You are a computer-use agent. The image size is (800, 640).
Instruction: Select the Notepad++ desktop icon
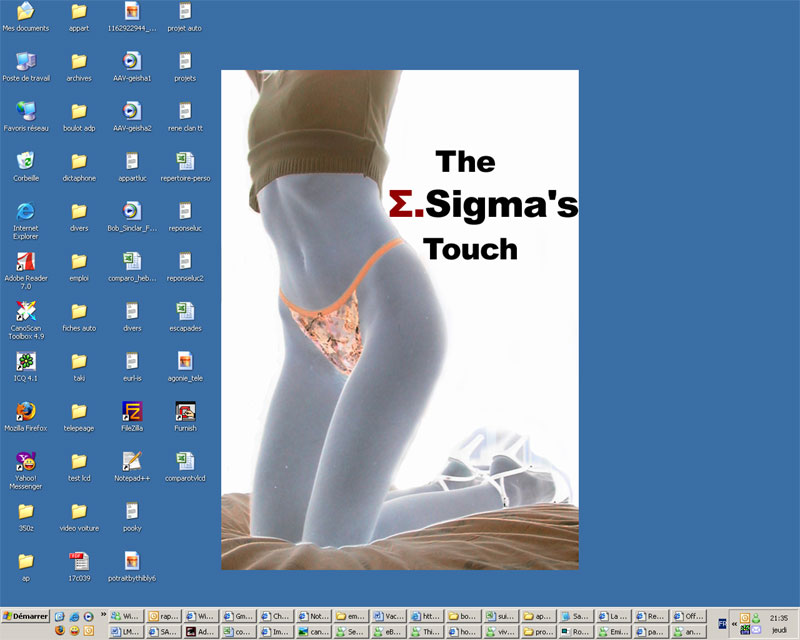[x=132, y=461]
